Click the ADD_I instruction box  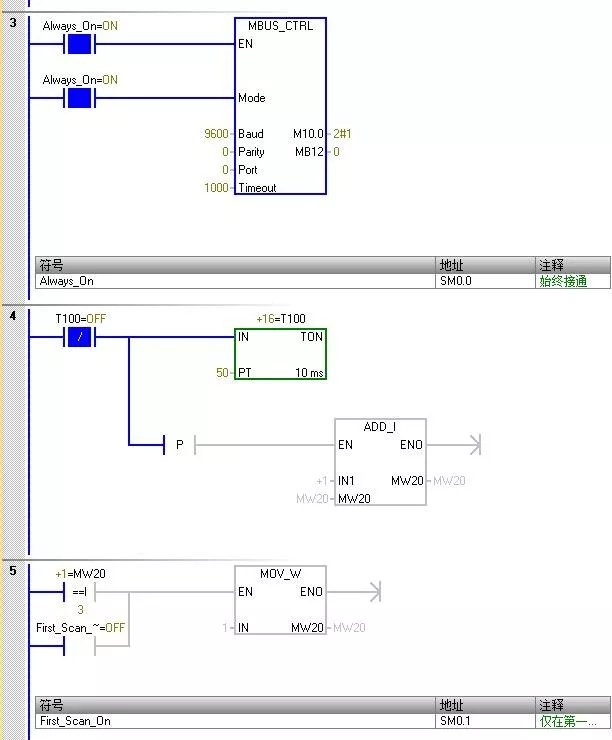click(x=380, y=461)
